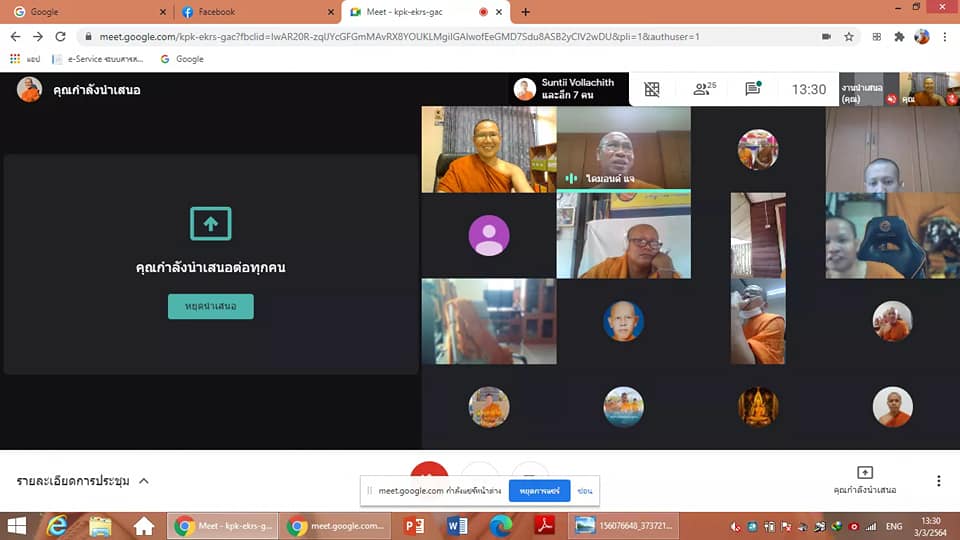Screen dimensions: 960x540
Task: Switch to the 156076648_373721 image window
Action: (623, 526)
